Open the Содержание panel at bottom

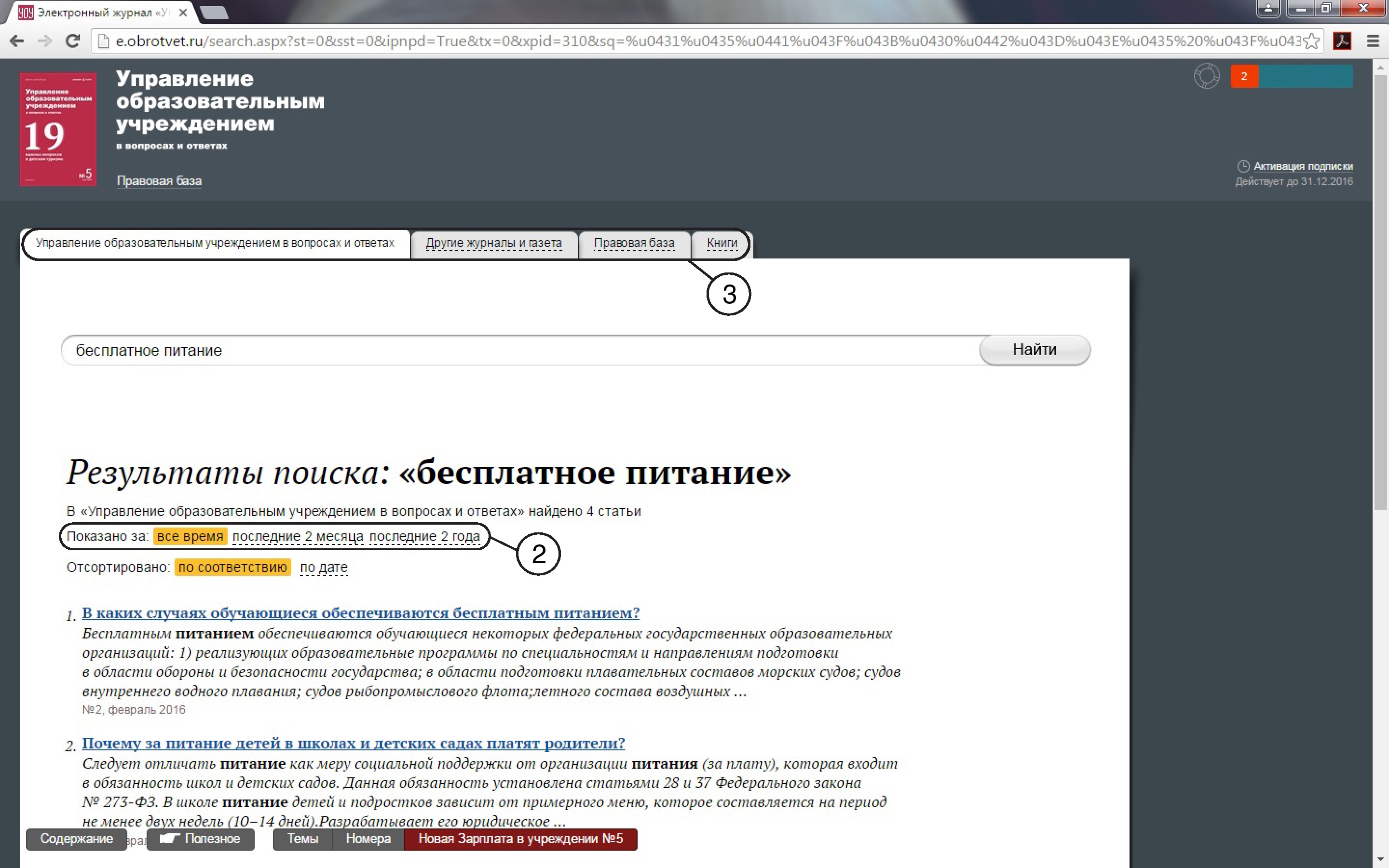[76, 839]
